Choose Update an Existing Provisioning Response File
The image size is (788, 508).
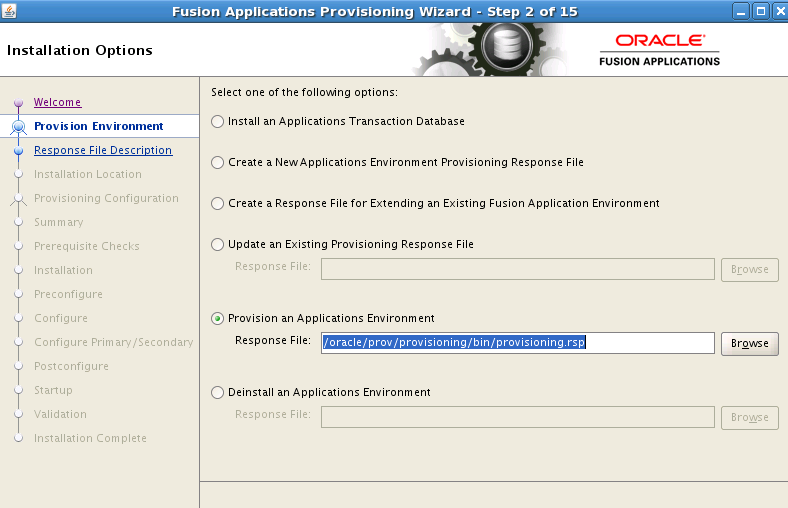(x=218, y=244)
